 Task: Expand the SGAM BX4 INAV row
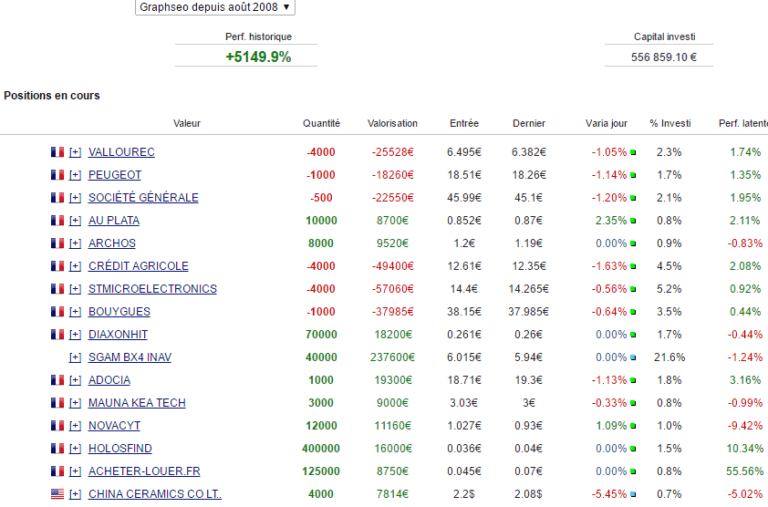point(75,357)
